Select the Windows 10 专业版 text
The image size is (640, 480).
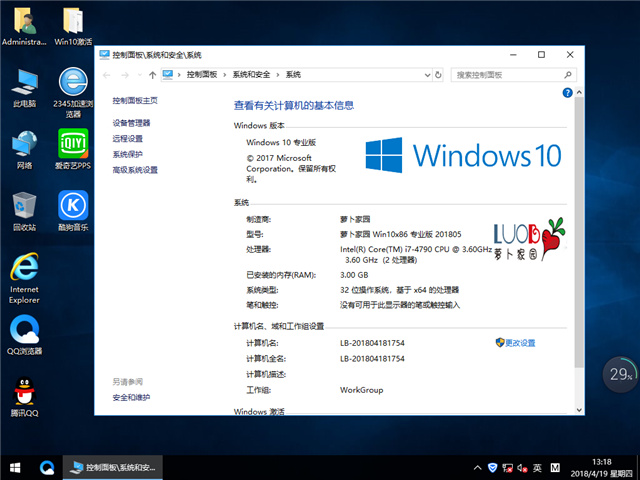(x=281, y=142)
